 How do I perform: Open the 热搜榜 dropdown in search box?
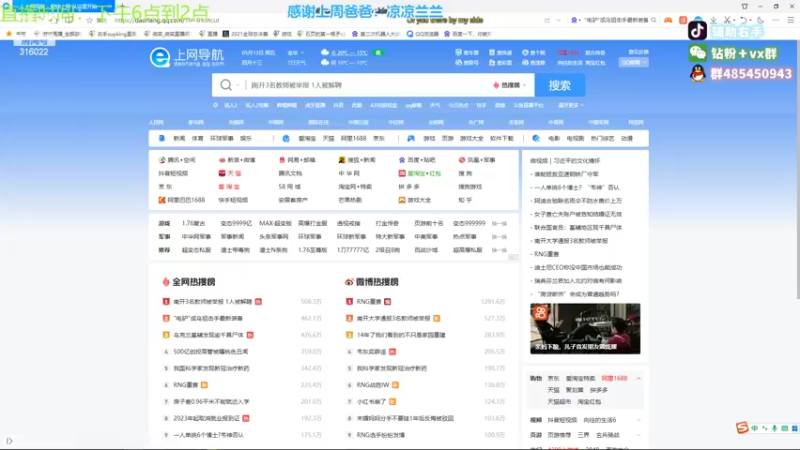click(510, 85)
